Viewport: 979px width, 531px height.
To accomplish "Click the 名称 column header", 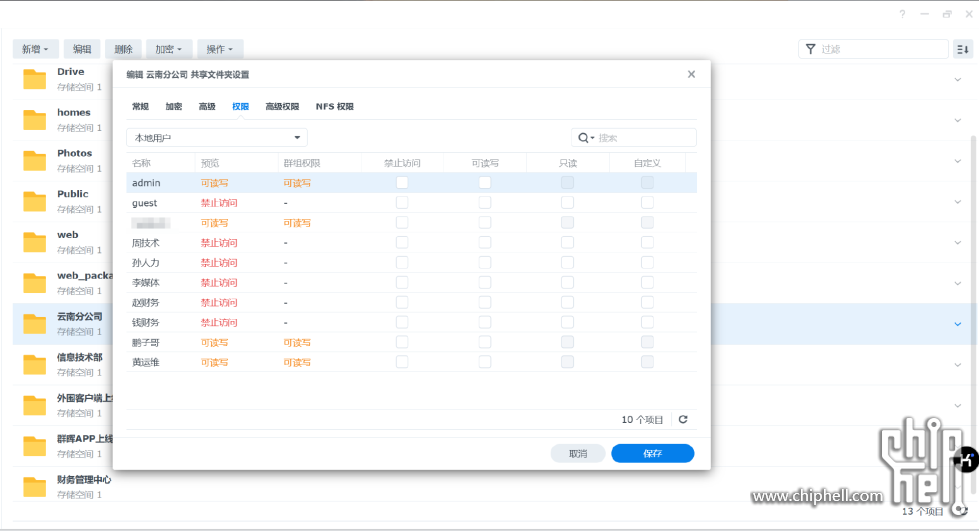I will click(x=141, y=163).
